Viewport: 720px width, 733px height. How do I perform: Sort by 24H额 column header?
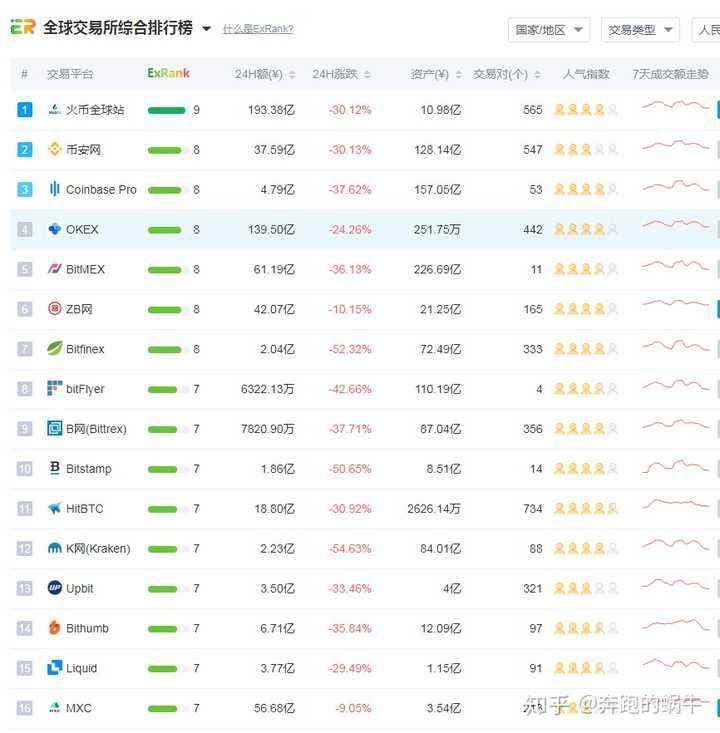coord(264,74)
